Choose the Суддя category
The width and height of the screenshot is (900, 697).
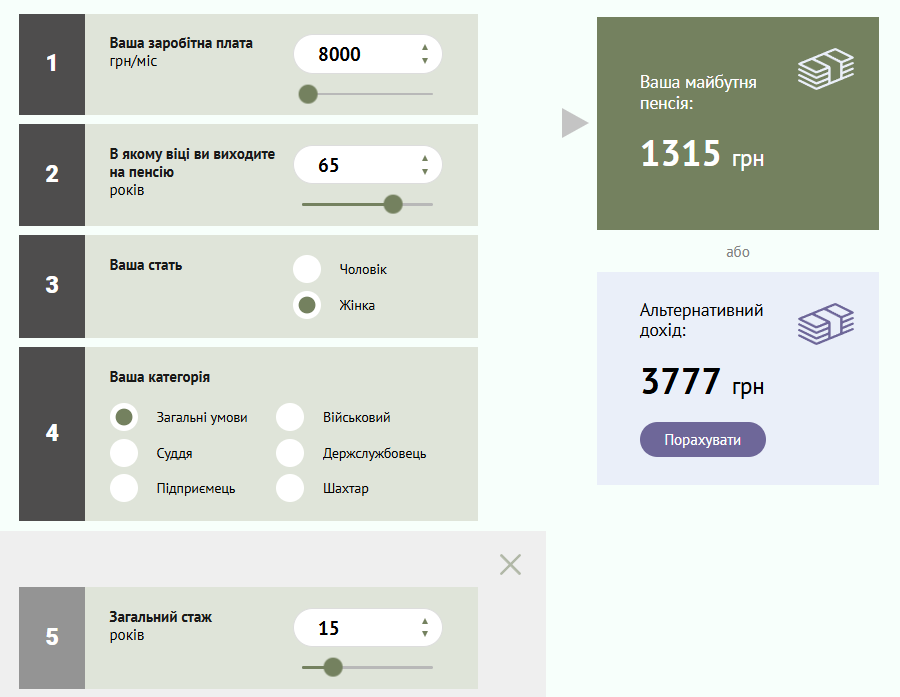[x=124, y=453]
